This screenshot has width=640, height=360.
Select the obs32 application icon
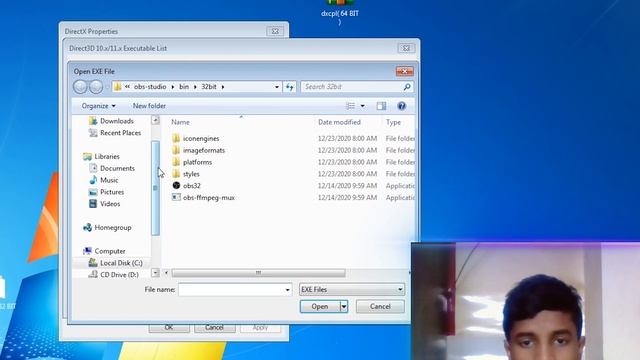pyautogui.click(x=176, y=185)
